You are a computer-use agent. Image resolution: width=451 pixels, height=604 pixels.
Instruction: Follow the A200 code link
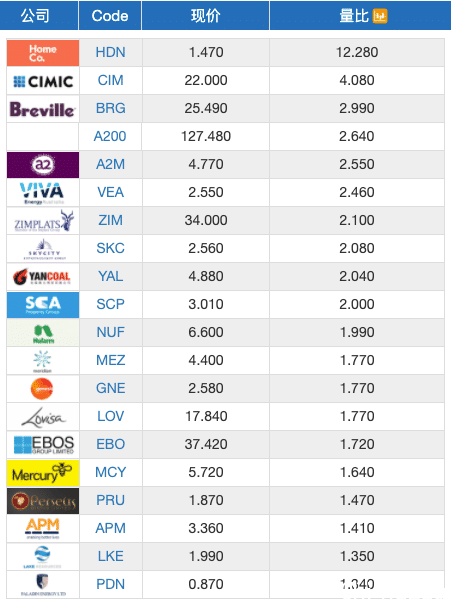[x=110, y=136]
